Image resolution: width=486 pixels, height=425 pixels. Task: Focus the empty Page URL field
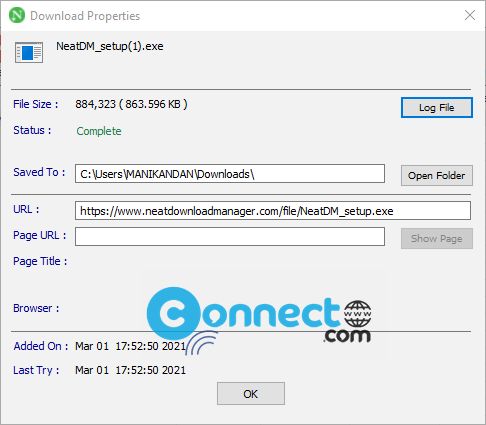coord(230,236)
